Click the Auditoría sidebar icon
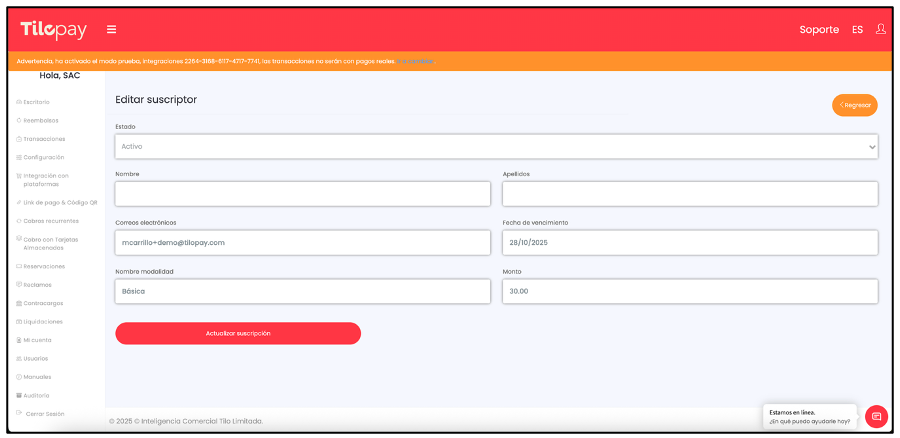 pos(20,395)
